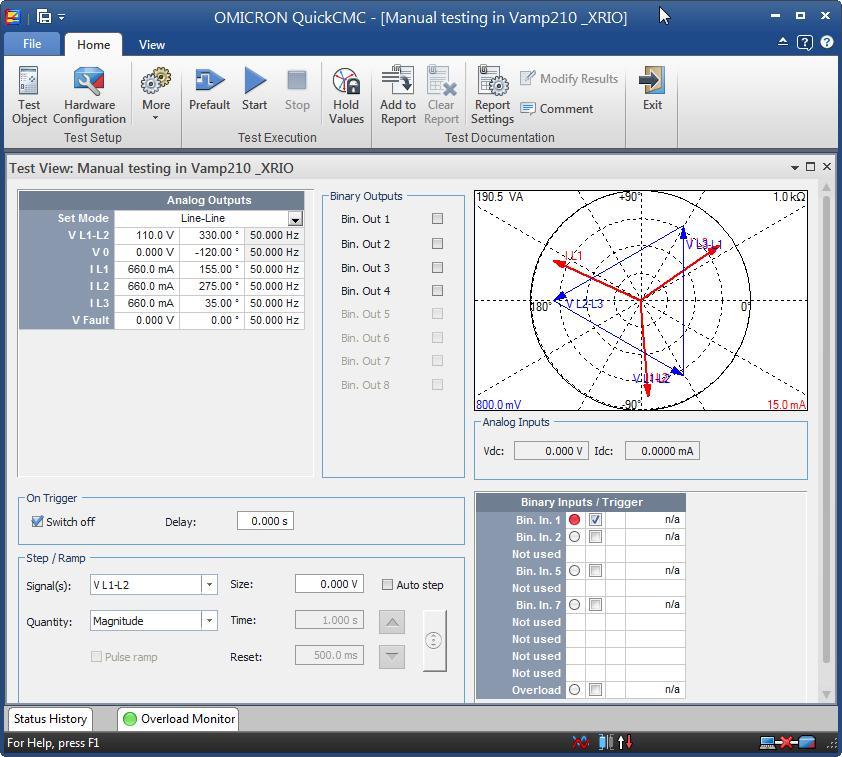Viewport: 842px width, 757px height.
Task: Click the green Overload Monitor indicator
Action: tap(130, 719)
